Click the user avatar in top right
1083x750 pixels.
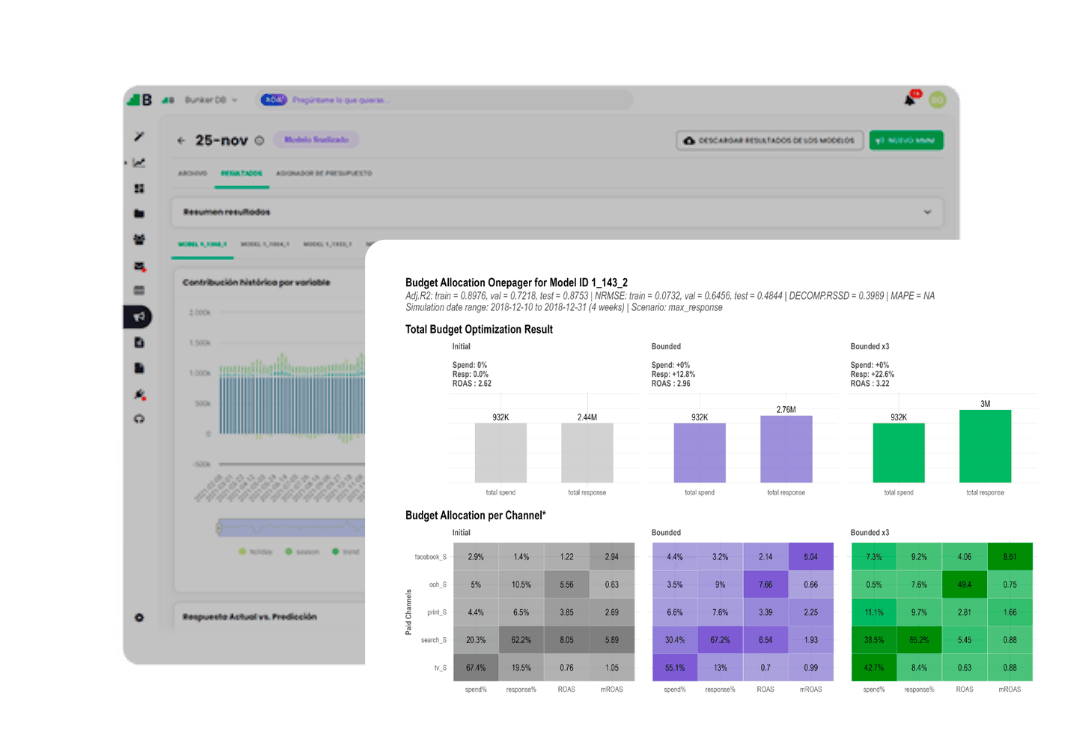click(x=937, y=100)
